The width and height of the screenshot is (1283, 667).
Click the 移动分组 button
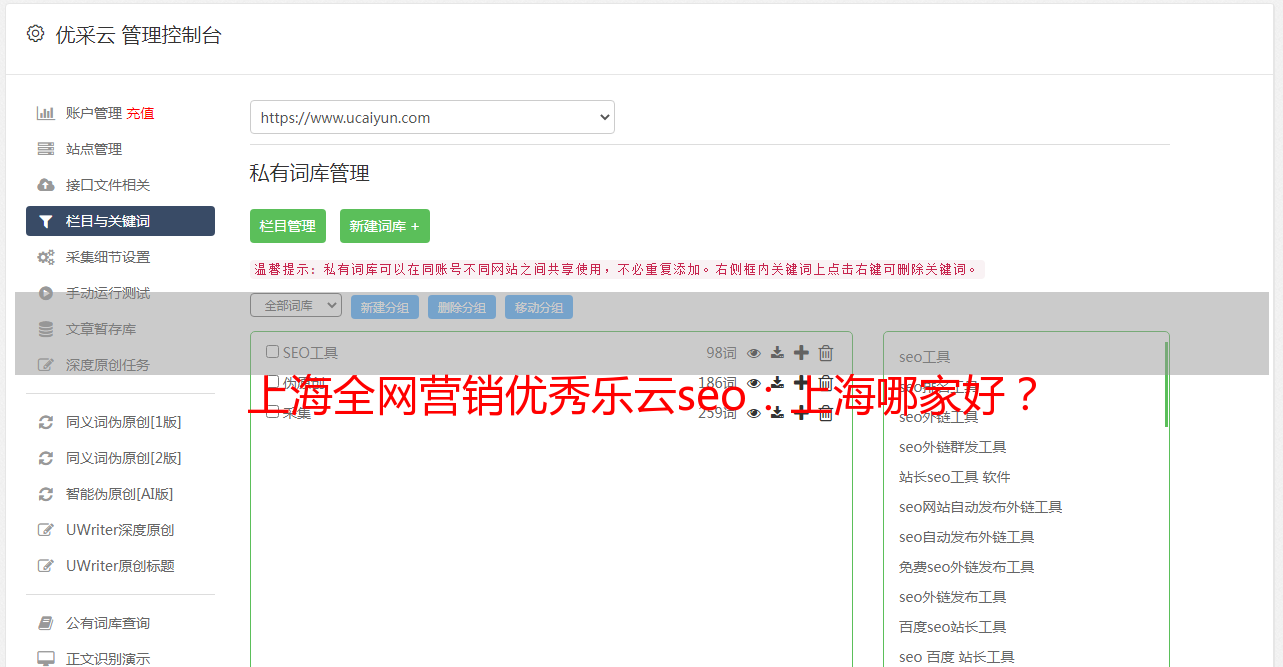pyautogui.click(x=539, y=307)
